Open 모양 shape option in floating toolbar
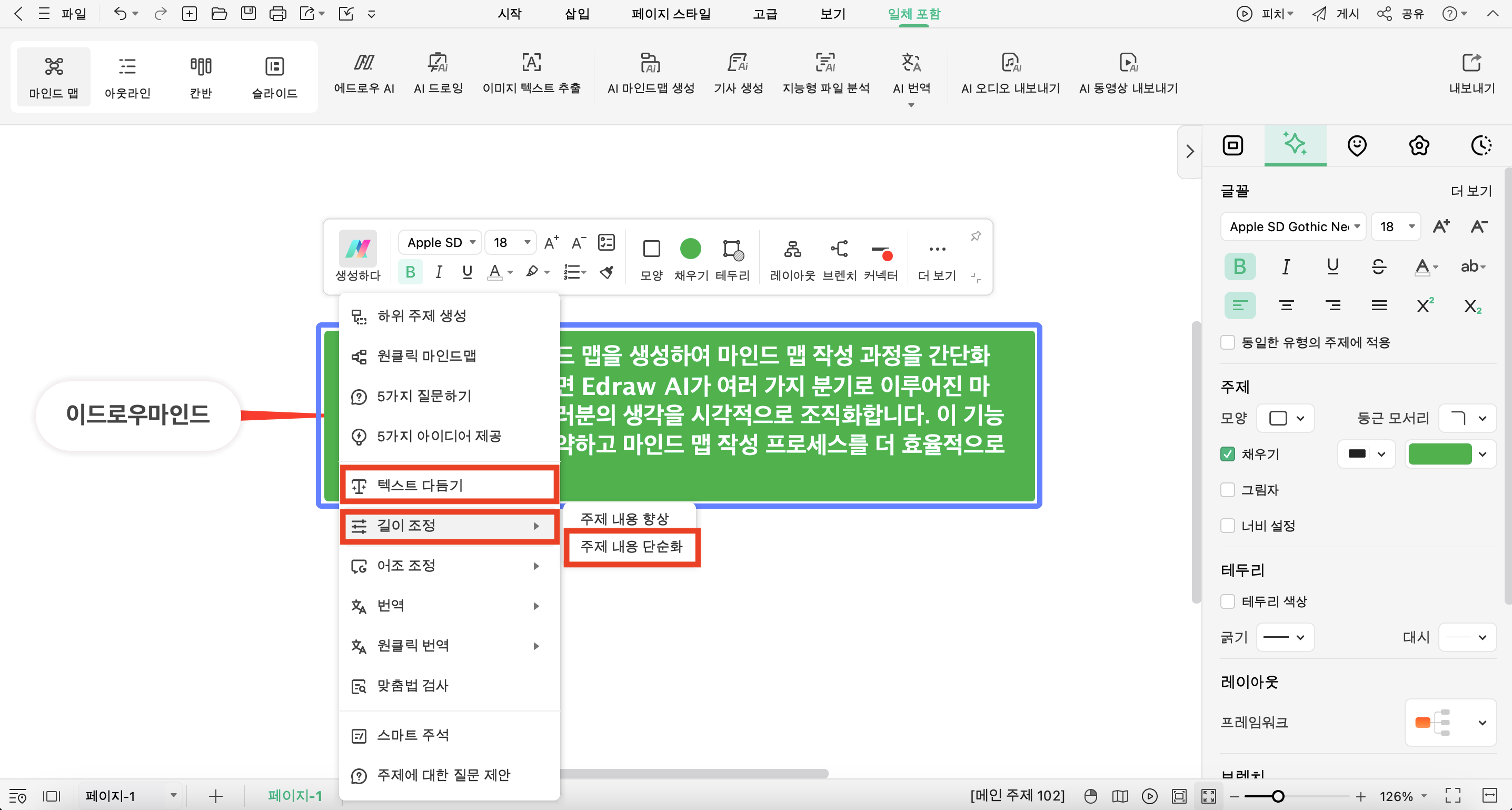The height and width of the screenshot is (810, 1512). (651, 259)
